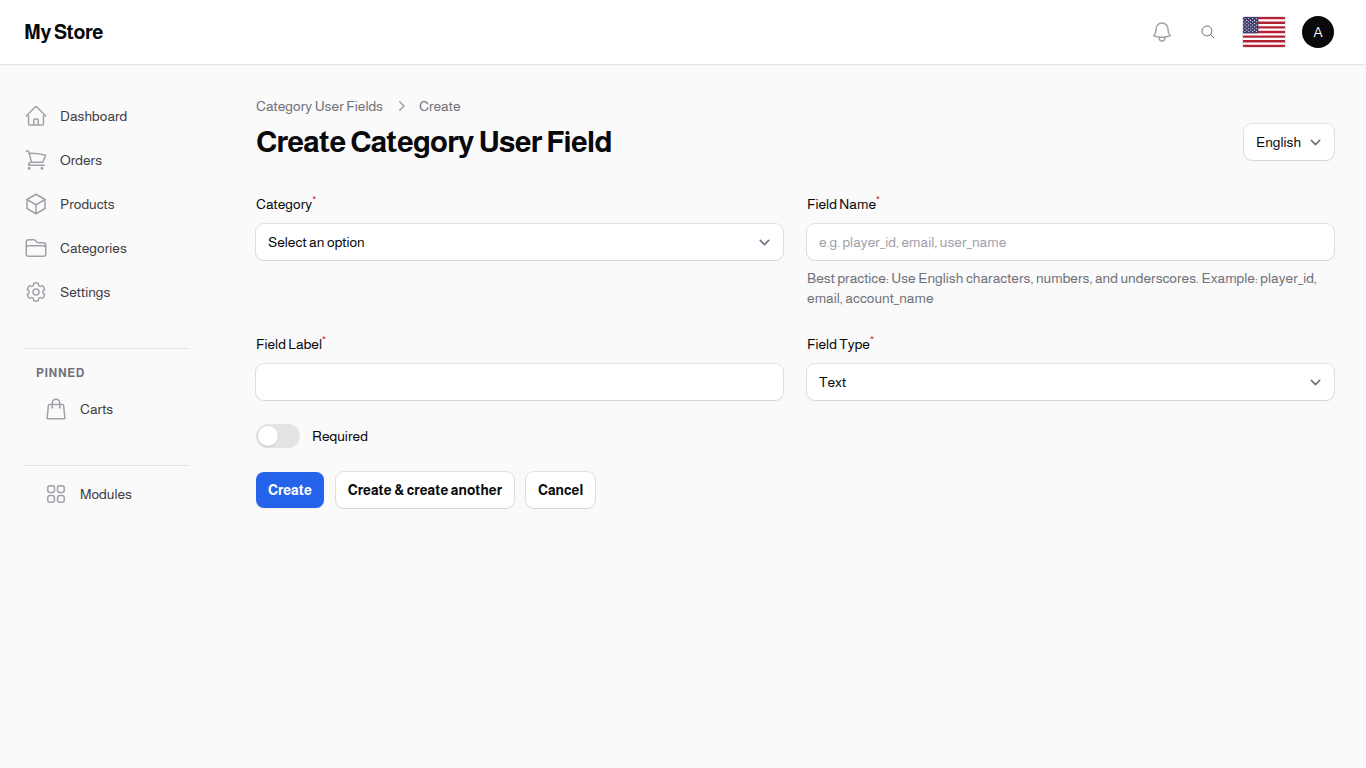Viewport: 1366px width, 768px height.
Task: Open notifications via the bell icon
Action: tap(1161, 31)
